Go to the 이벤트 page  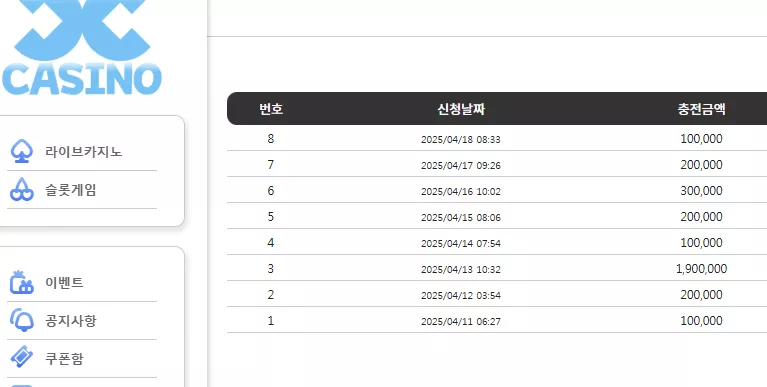(x=82, y=283)
